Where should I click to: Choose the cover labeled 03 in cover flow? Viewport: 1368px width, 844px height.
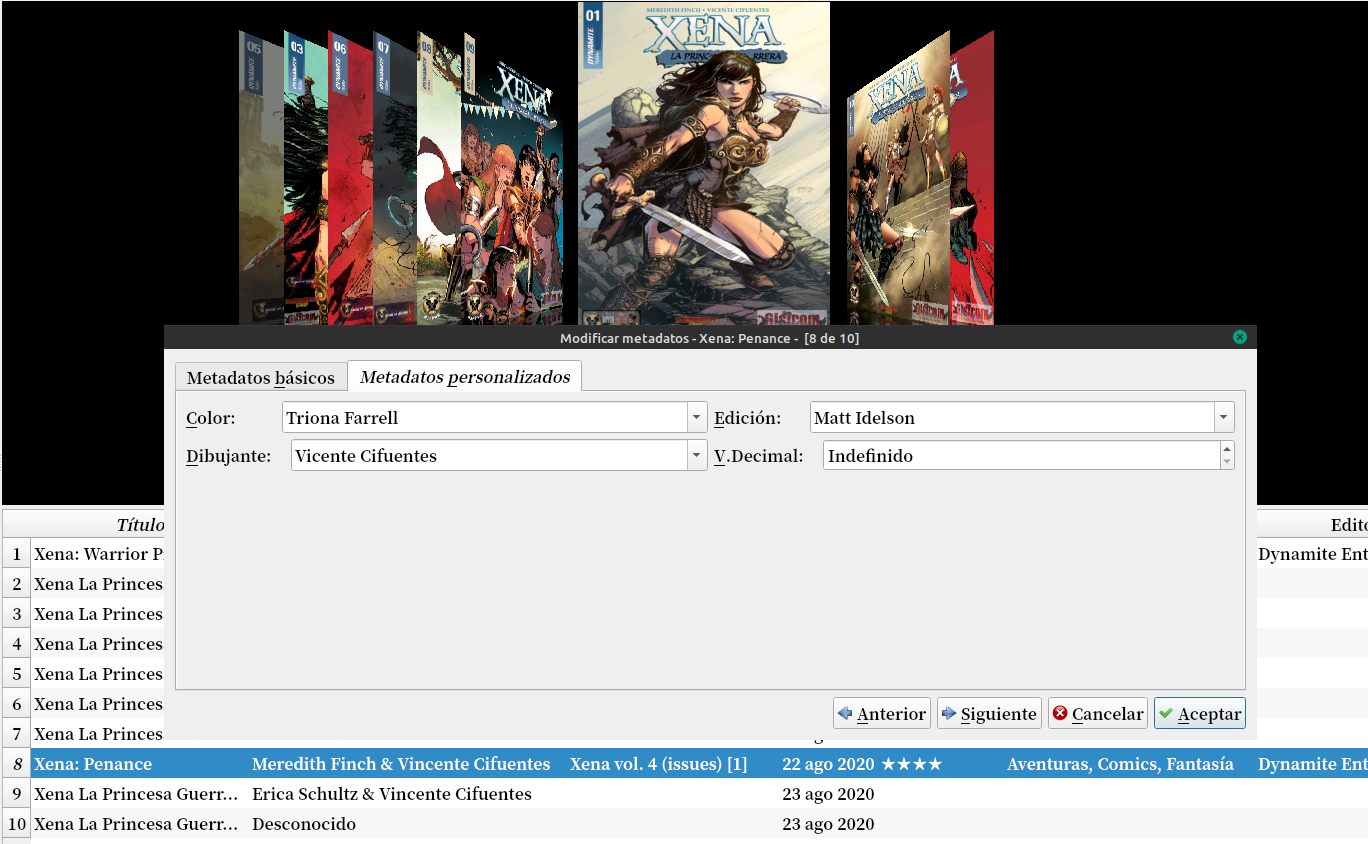(x=306, y=177)
